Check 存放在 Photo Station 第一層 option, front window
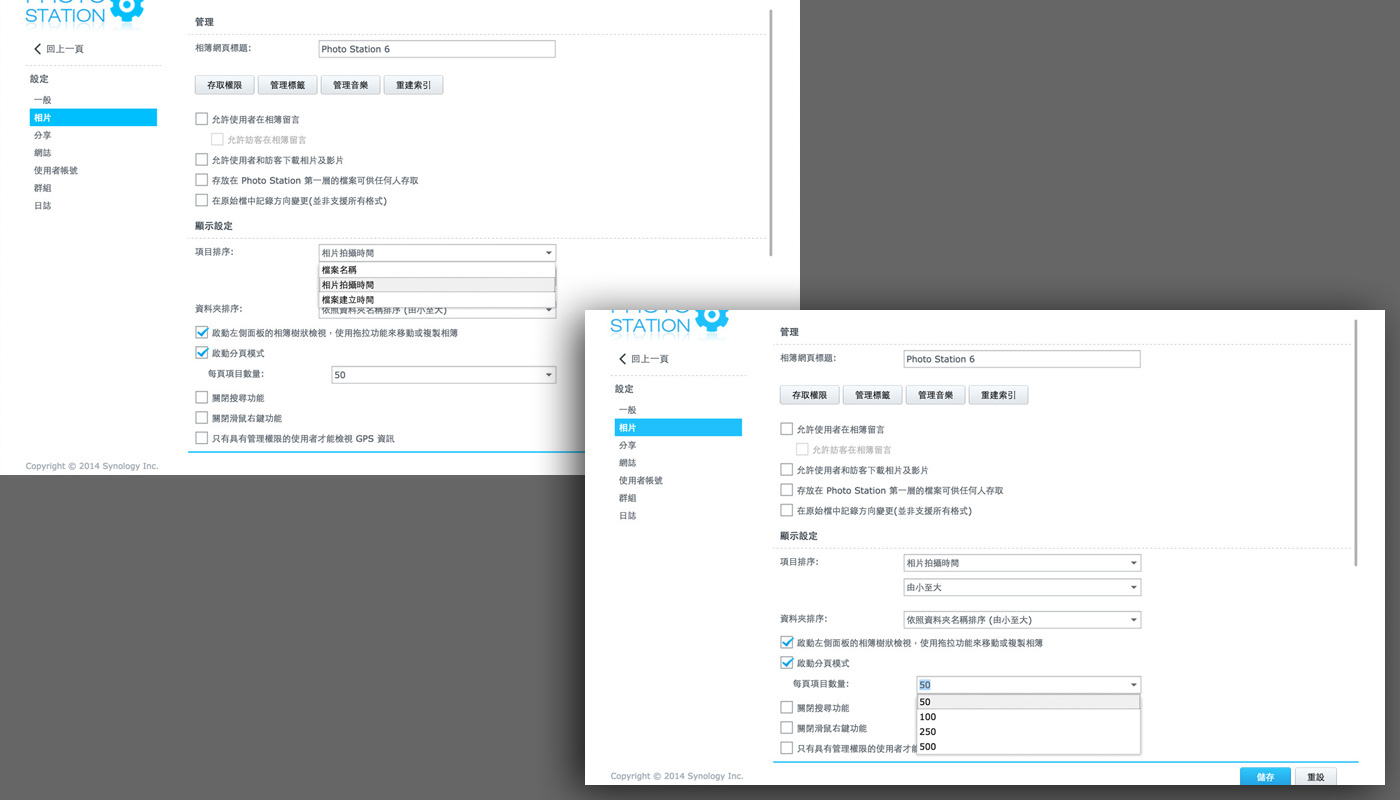 tap(786, 490)
